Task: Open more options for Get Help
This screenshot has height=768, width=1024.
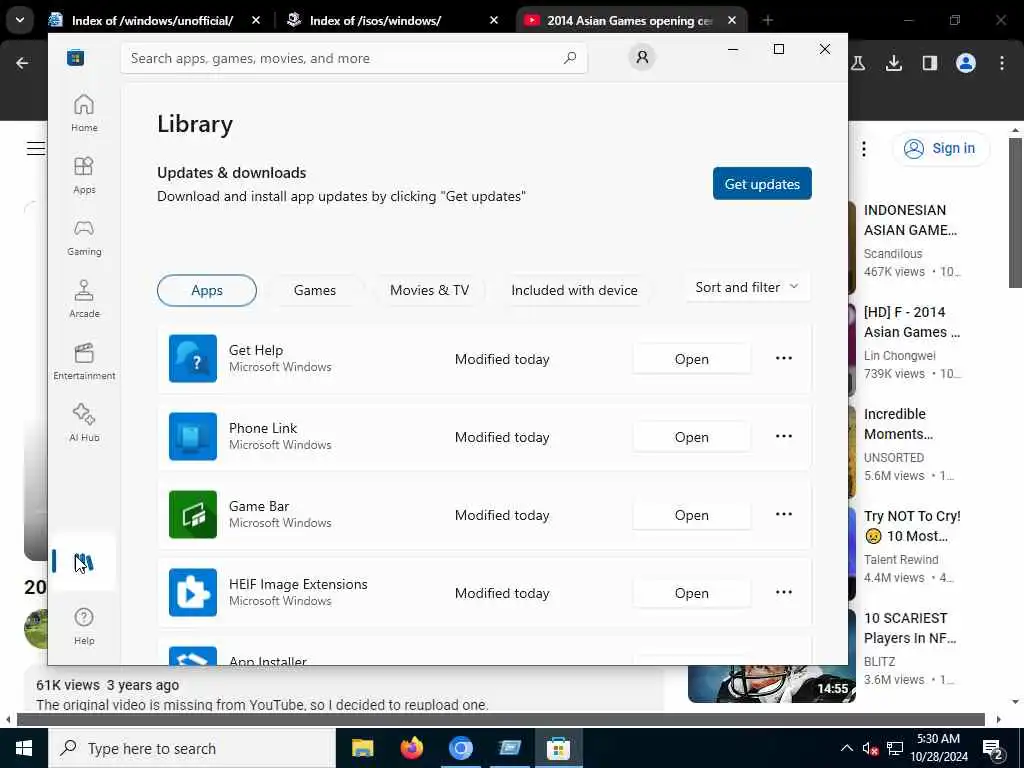Action: [x=784, y=358]
